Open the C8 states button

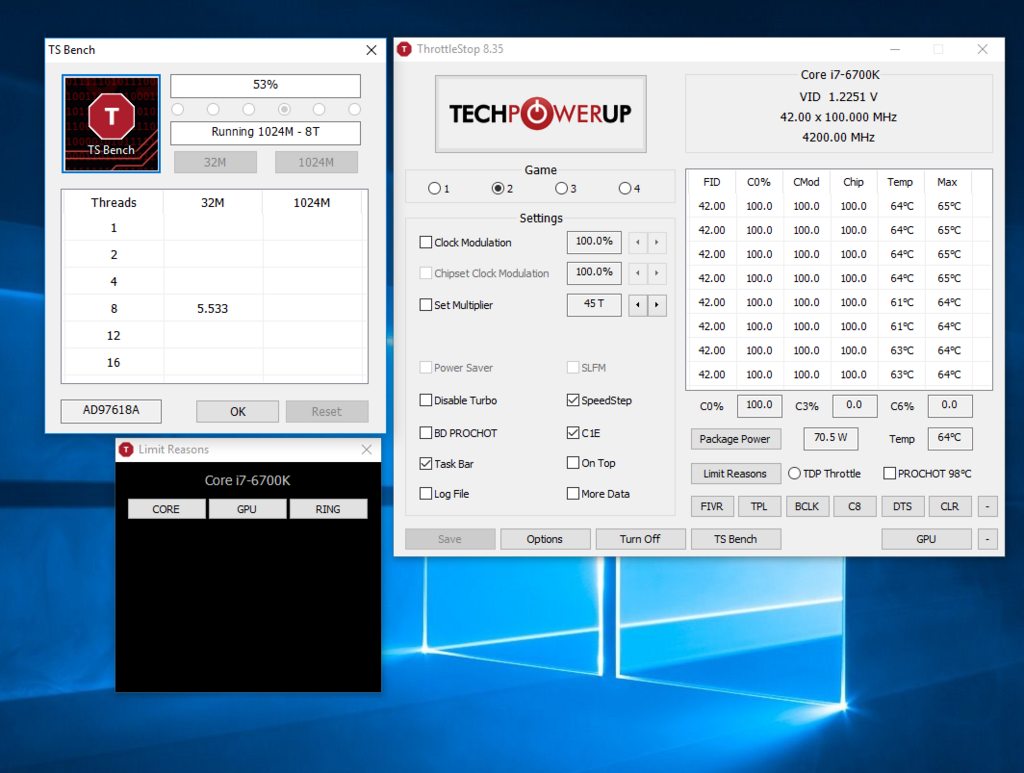click(854, 507)
